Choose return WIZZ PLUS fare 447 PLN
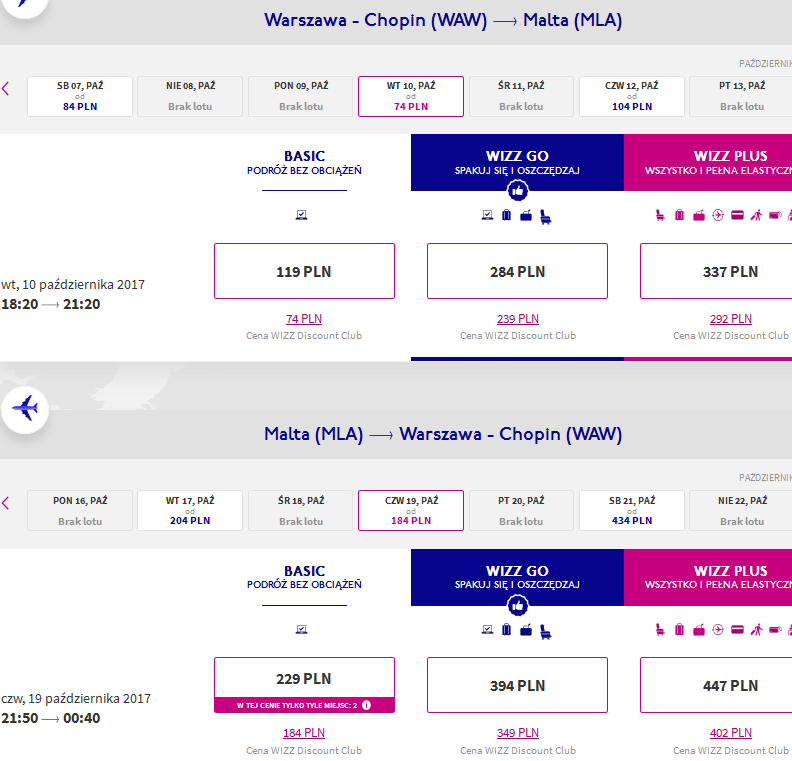The width and height of the screenshot is (792, 761). [x=716, y=685]
